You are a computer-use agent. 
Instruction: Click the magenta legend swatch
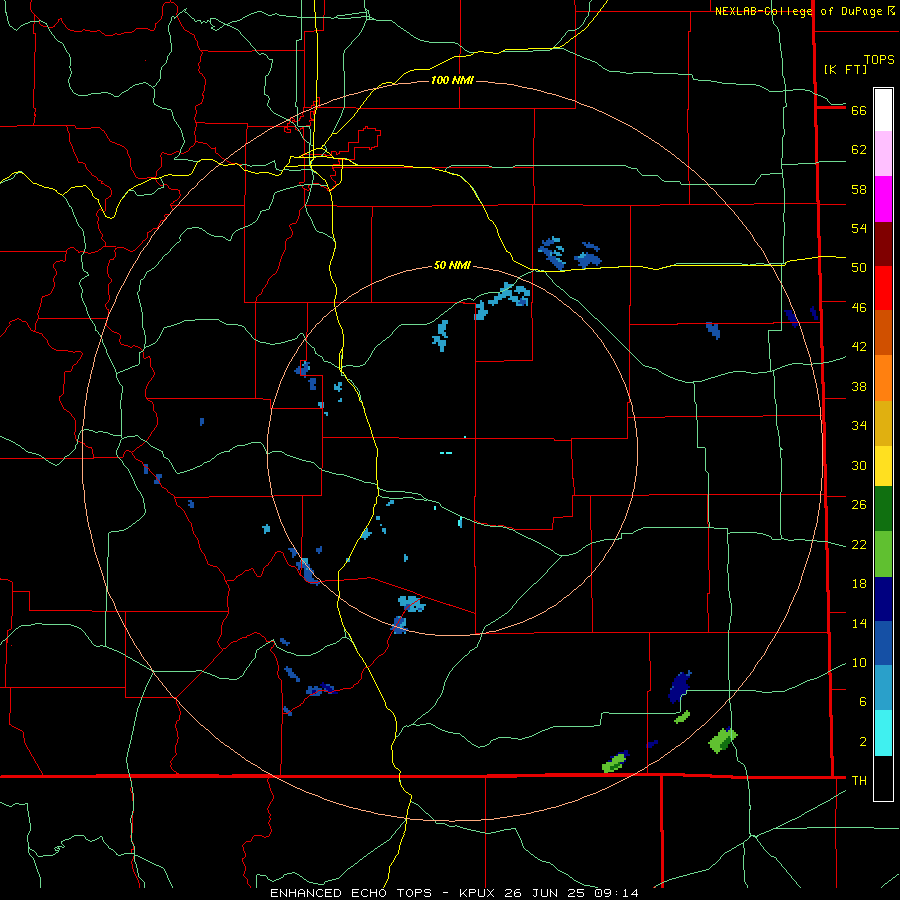point(883,199)
